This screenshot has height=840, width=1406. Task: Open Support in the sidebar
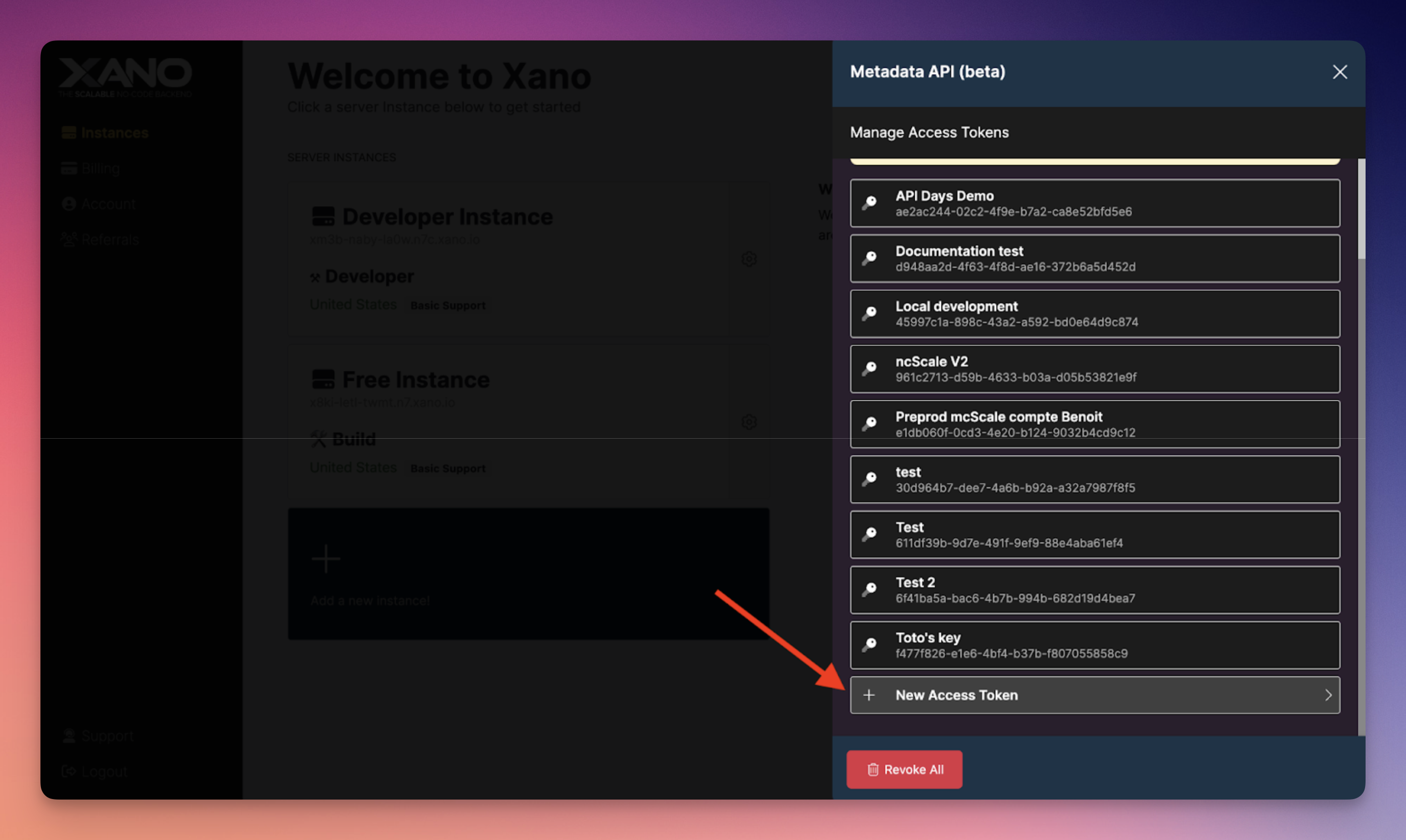(x=108, y=735)
